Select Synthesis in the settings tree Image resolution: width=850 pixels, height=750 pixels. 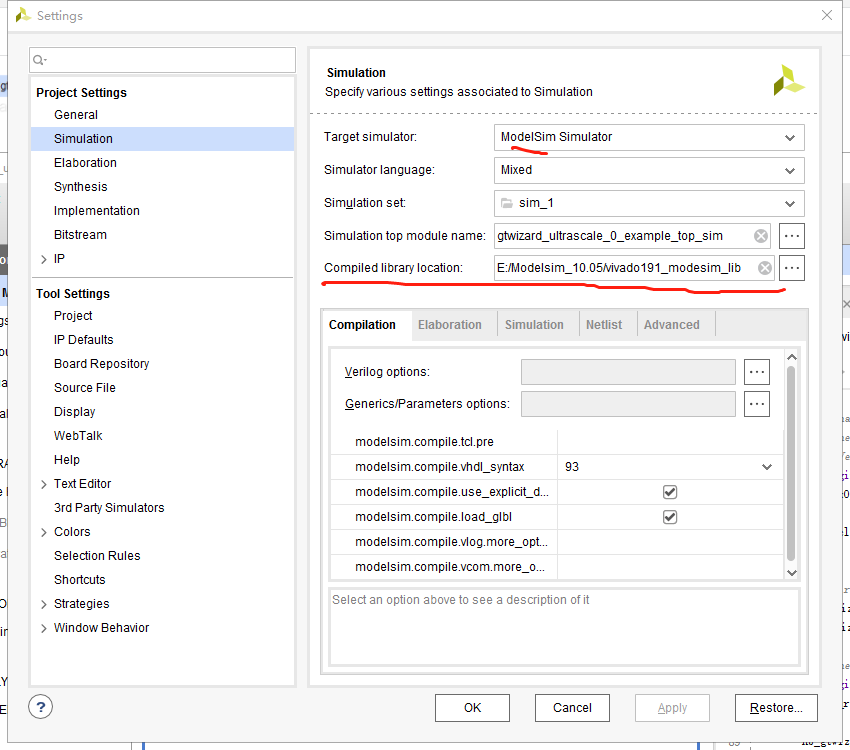coord(81,187)
